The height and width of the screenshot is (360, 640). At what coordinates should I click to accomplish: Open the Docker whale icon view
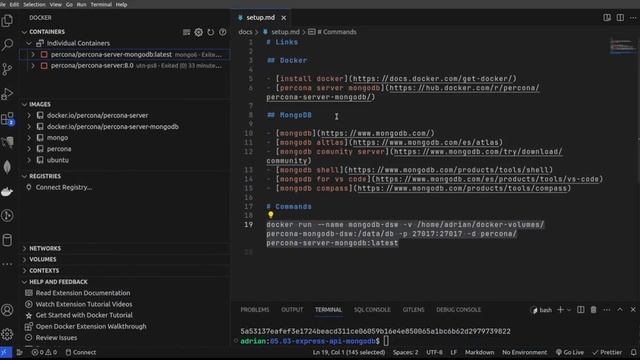tap(7, 191)
